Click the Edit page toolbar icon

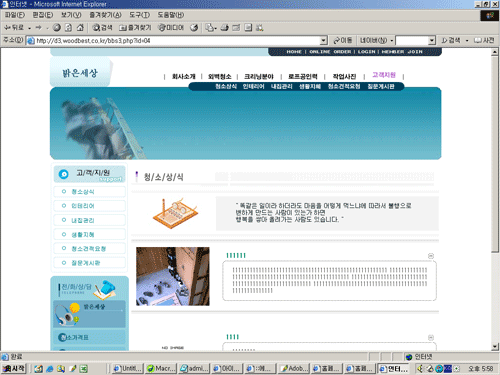click(x=236, y=28)
